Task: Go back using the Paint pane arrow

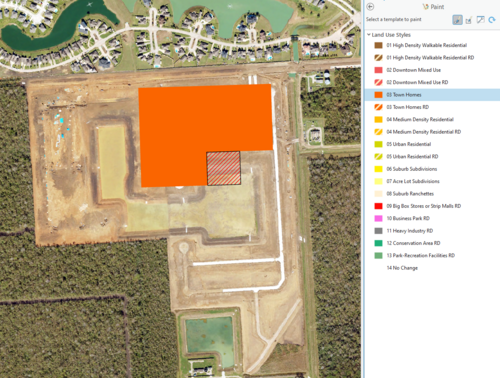Action: coord(370,6)
